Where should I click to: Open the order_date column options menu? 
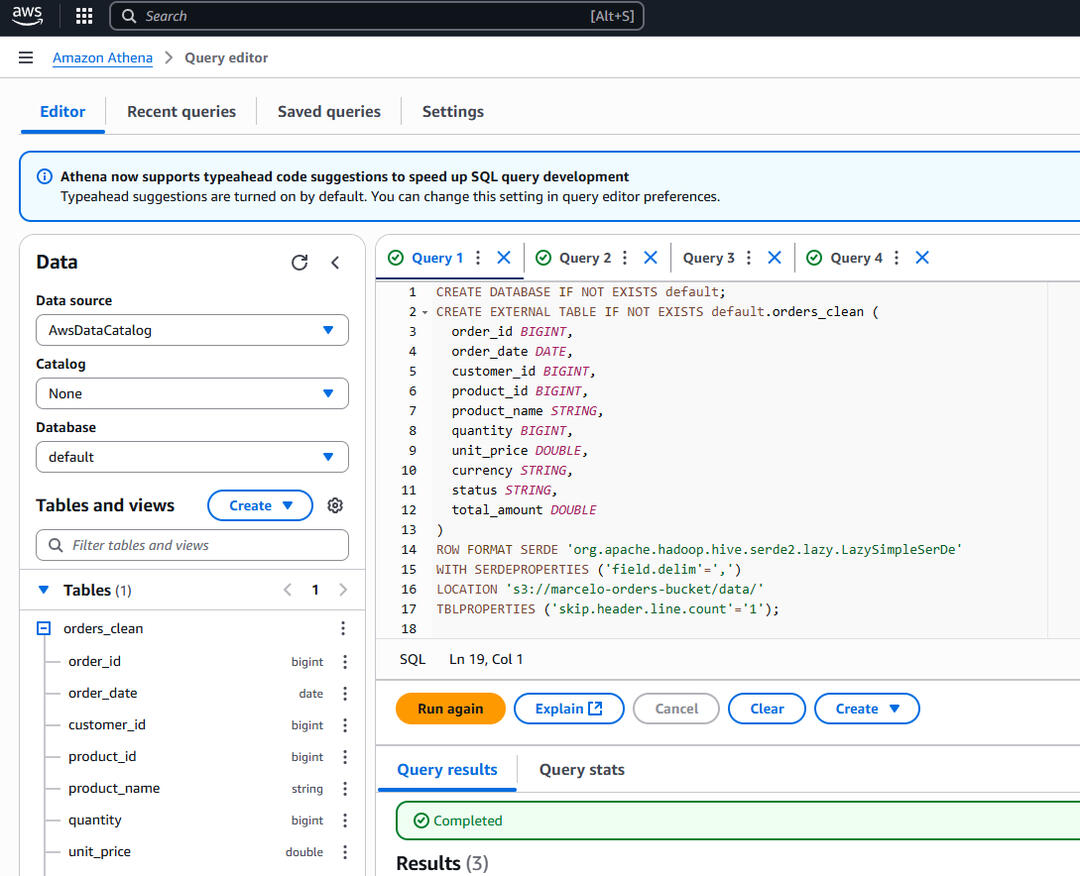click(x=345, y=693)
